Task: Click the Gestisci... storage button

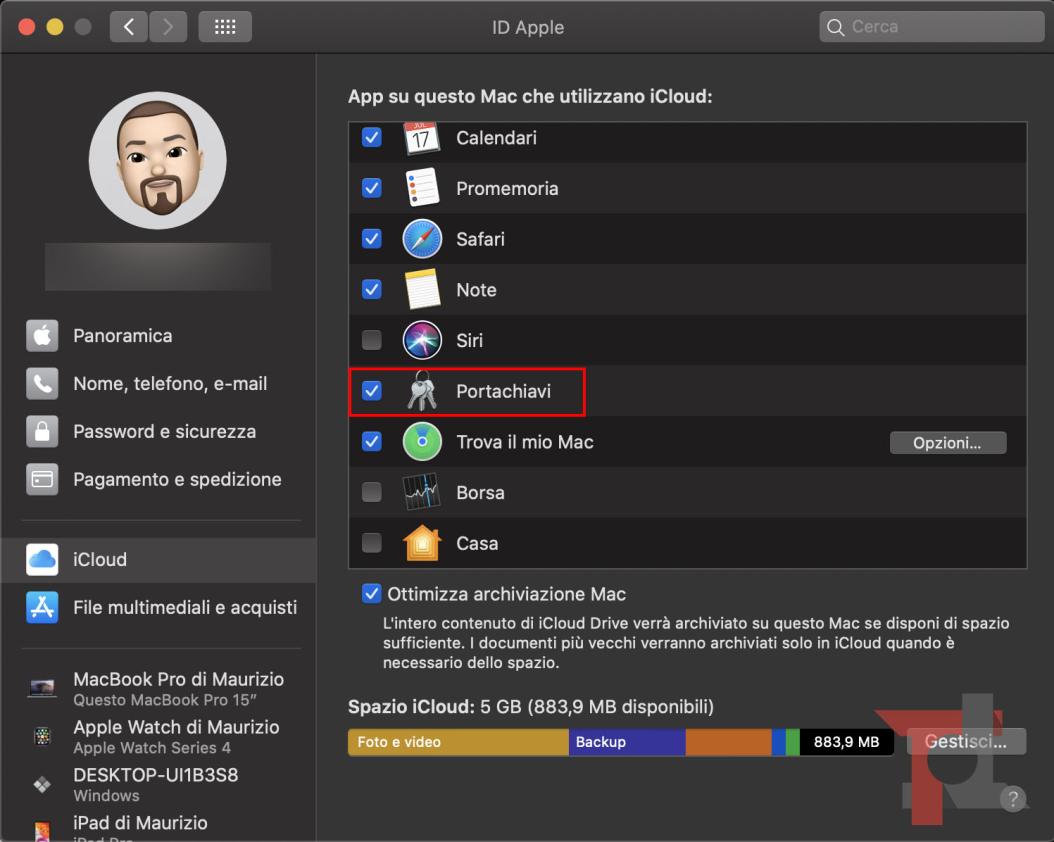Action: [966, 742]
